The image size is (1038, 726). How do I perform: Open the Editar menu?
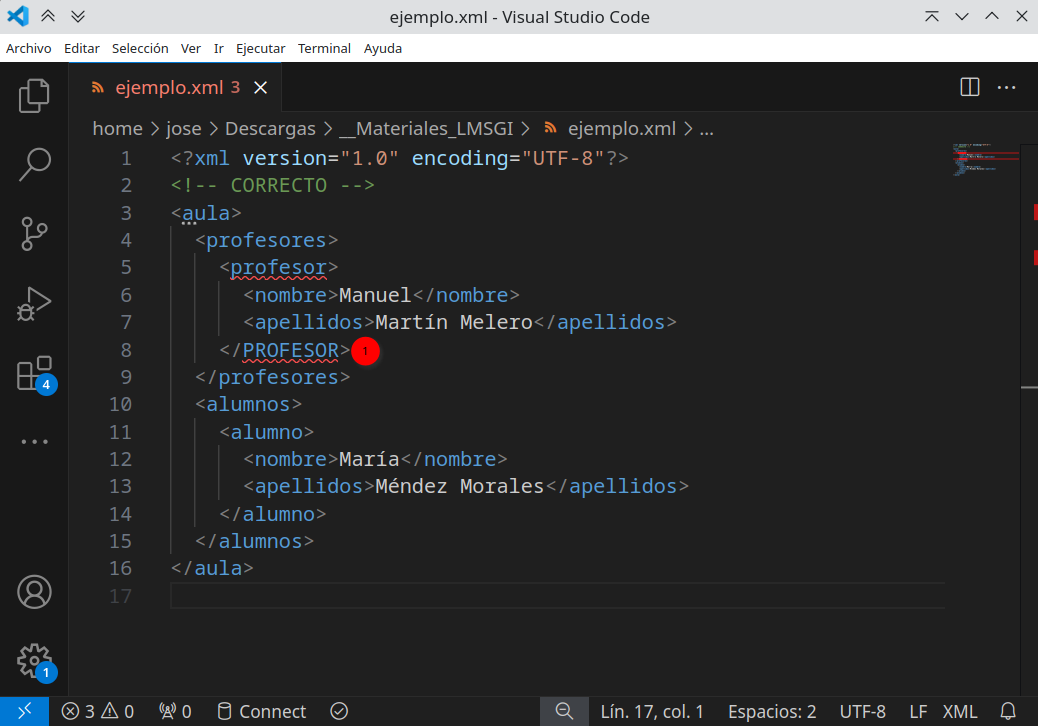[81, 48]
